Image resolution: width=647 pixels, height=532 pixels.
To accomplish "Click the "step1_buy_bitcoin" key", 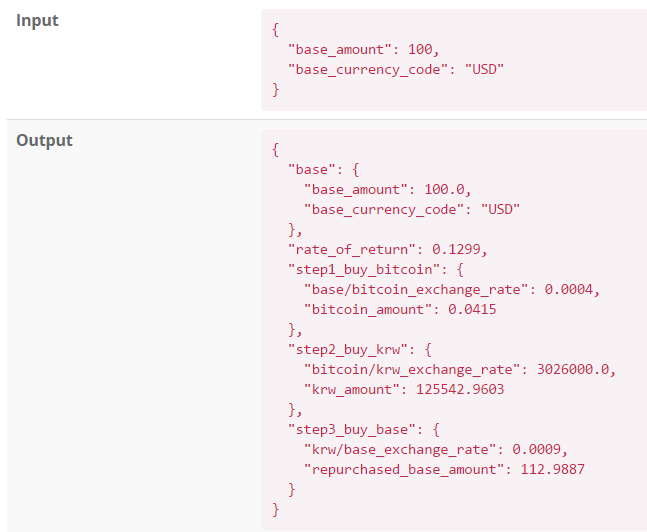I will (364, 270).
